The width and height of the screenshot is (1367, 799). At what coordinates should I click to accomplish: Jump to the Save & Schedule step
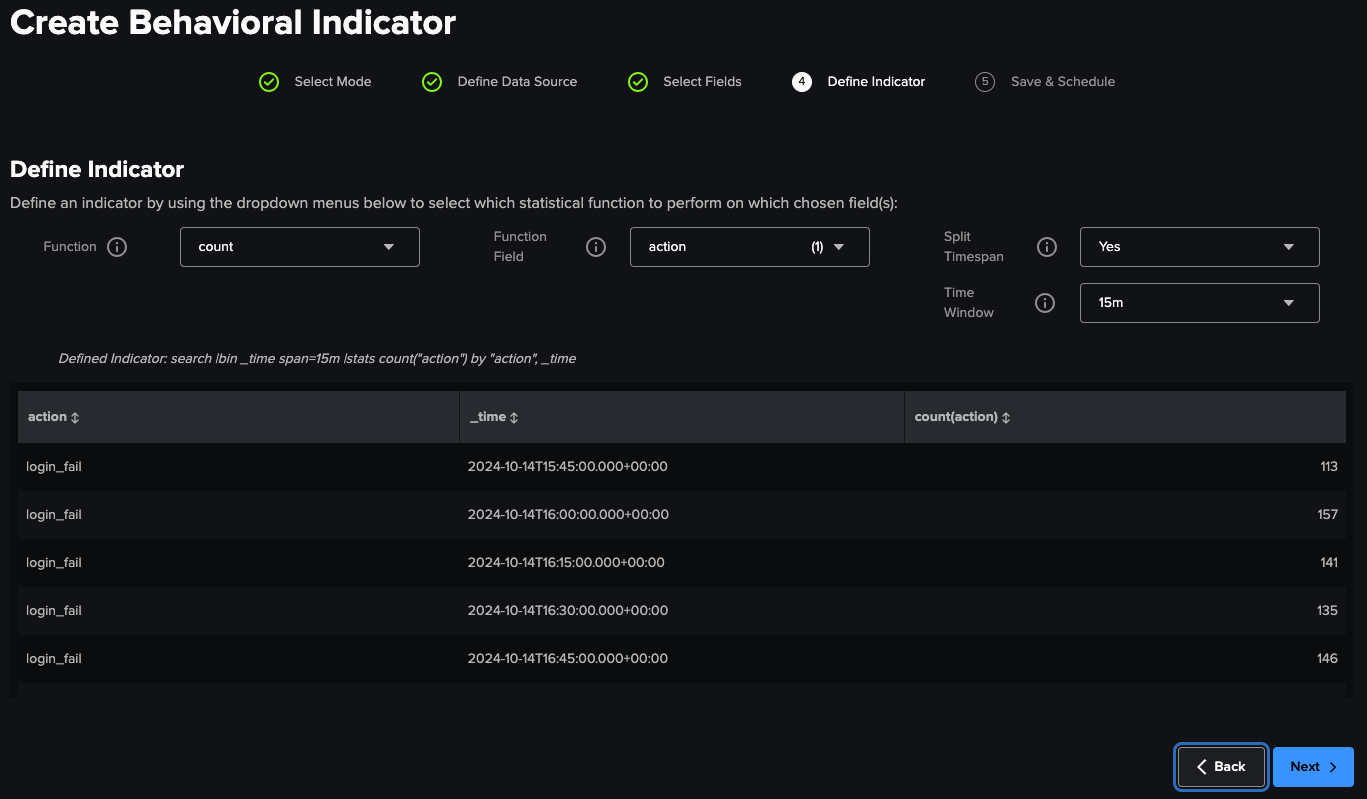[x=1062, y=82]
